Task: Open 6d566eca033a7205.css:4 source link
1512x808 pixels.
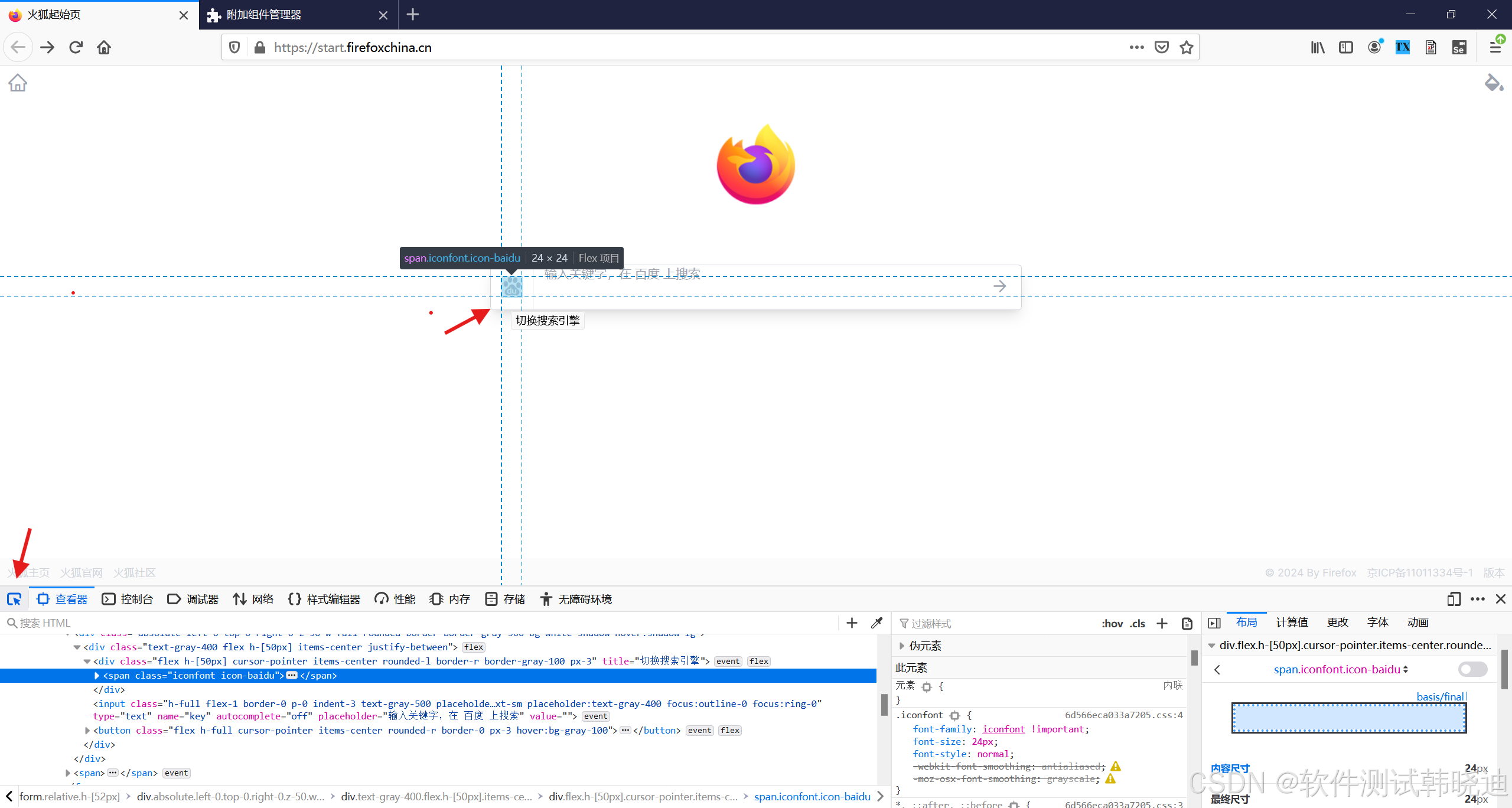Action: tap(1123, 715)
